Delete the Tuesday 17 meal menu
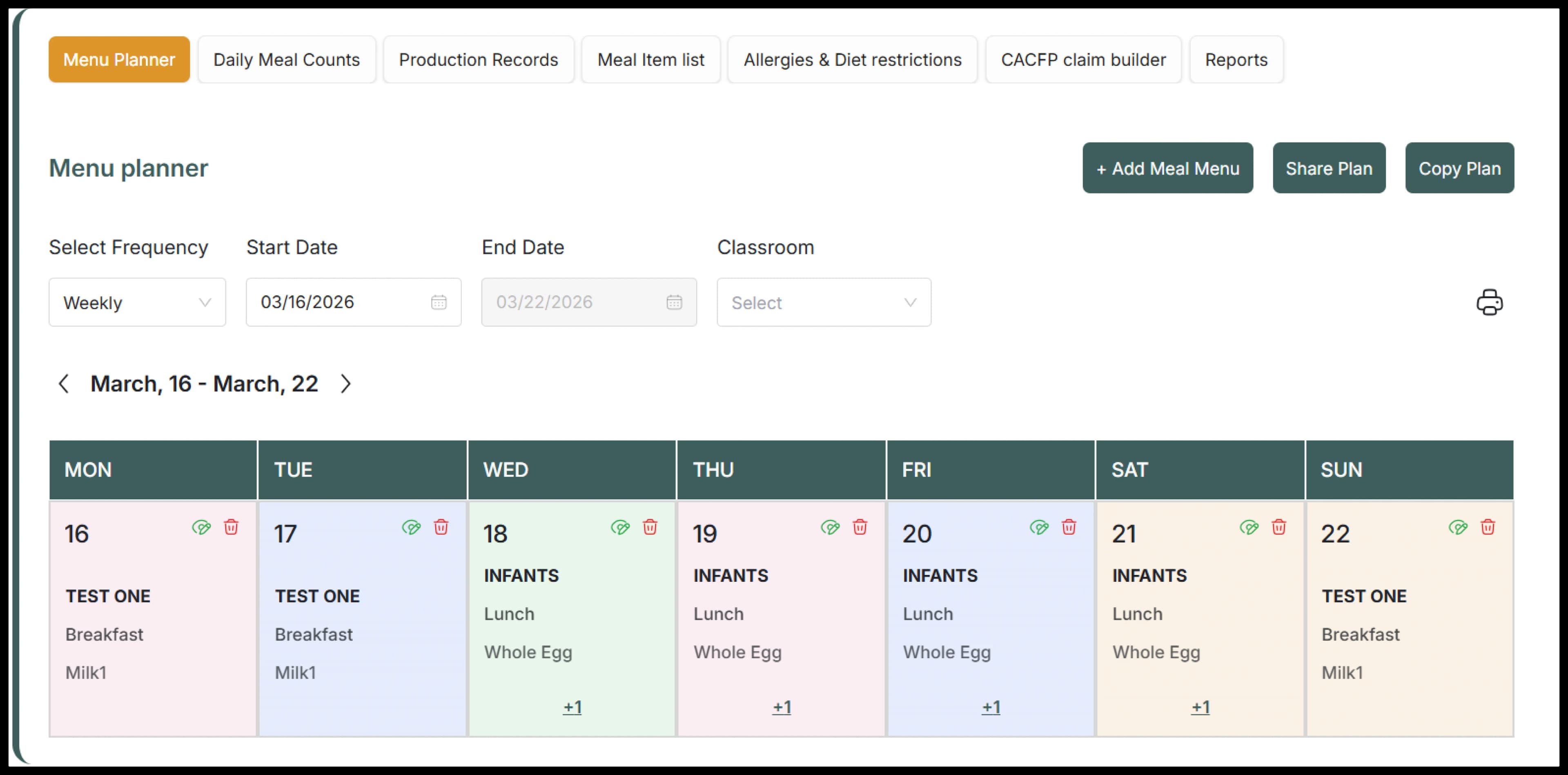 (x=441, y=528)
